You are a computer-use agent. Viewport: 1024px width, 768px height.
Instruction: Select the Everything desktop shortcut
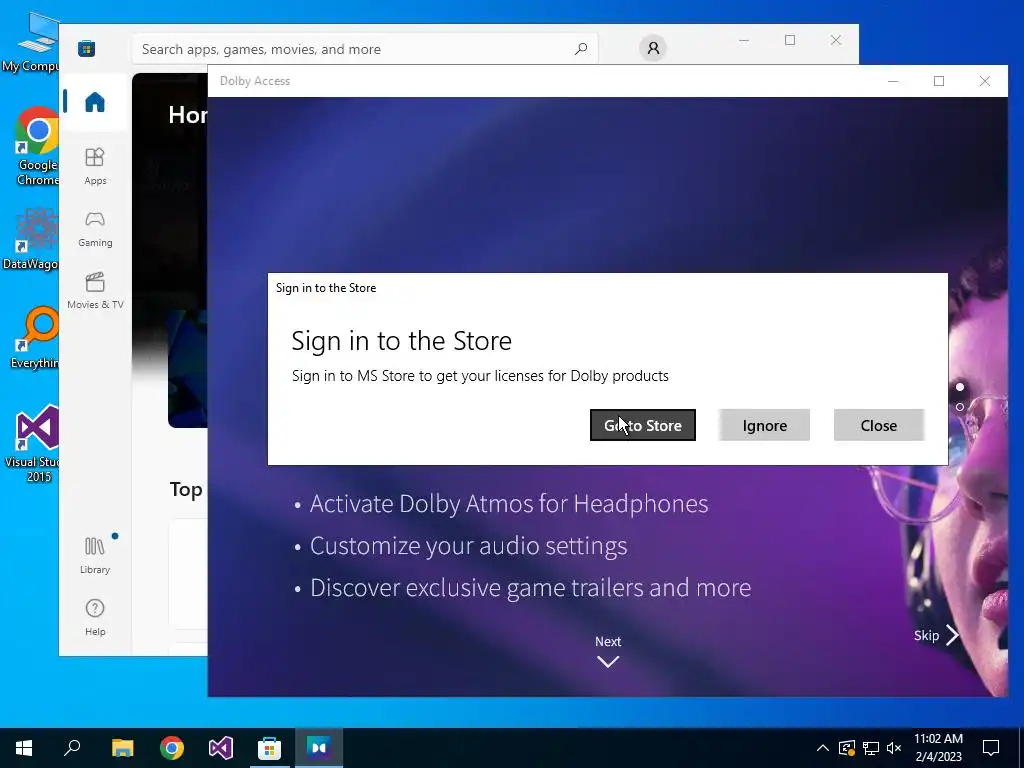click(35, 338)
